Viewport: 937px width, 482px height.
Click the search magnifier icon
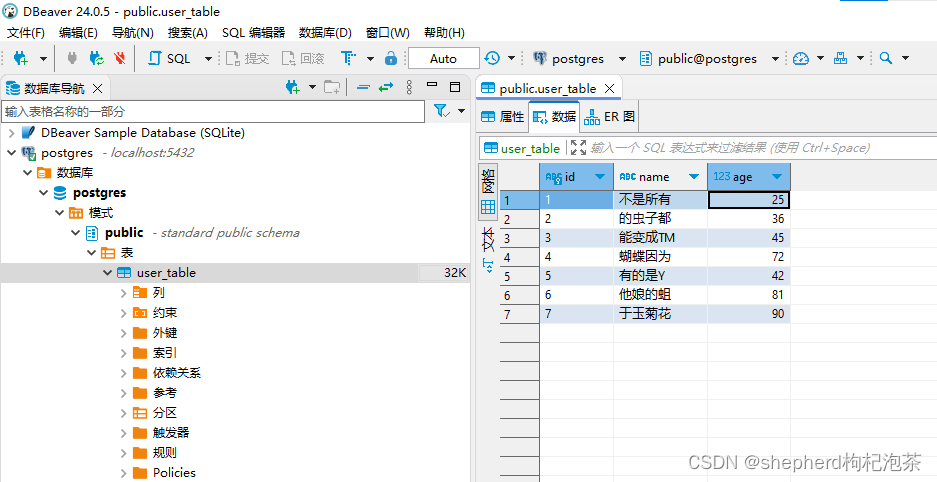coord(886,58)
